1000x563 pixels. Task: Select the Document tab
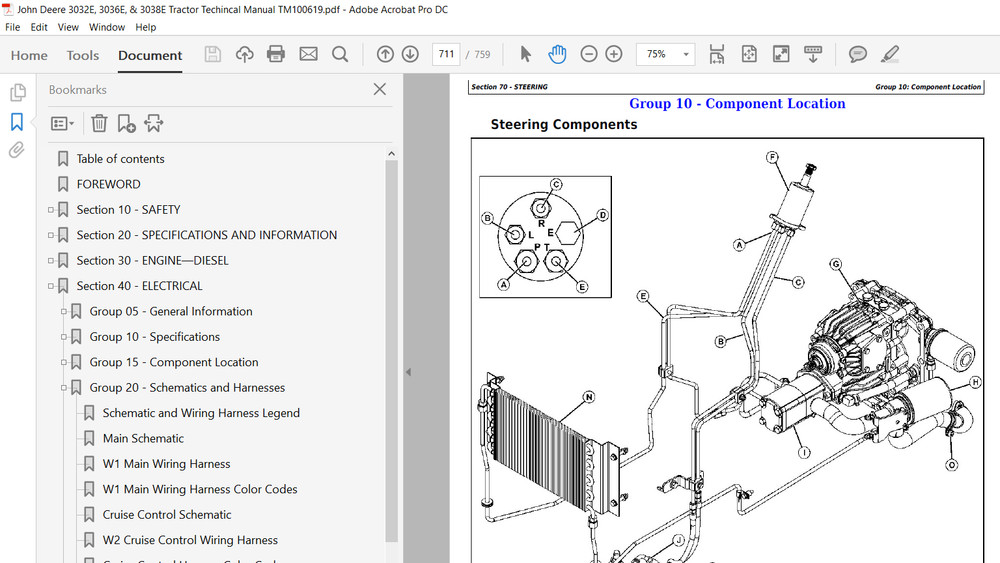[150, 55]
